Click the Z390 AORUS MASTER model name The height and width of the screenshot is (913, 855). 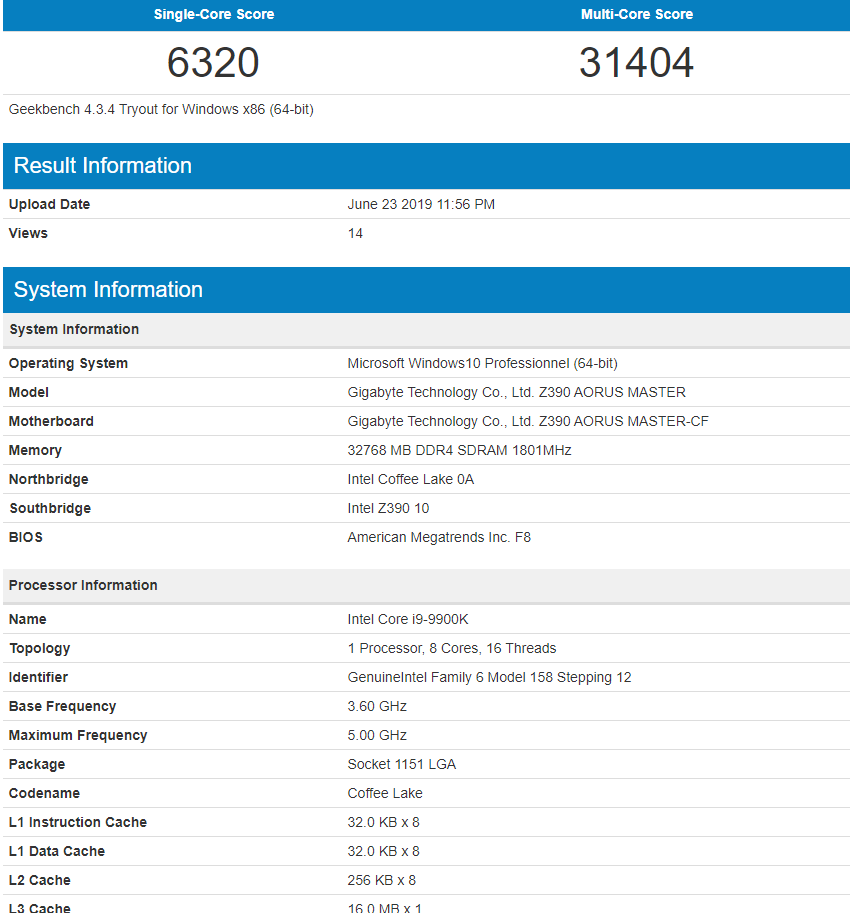515,392
